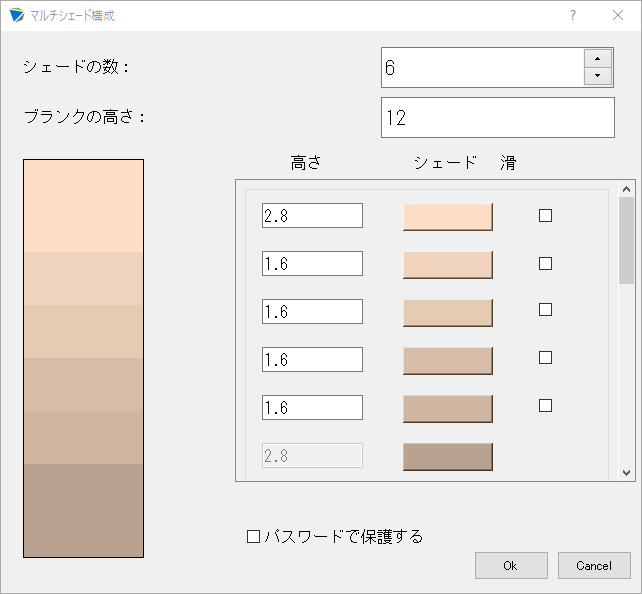Screen dimensions: 642x594
Task: Toggle smooth checkbox in second row
Action: click(545, 263)
